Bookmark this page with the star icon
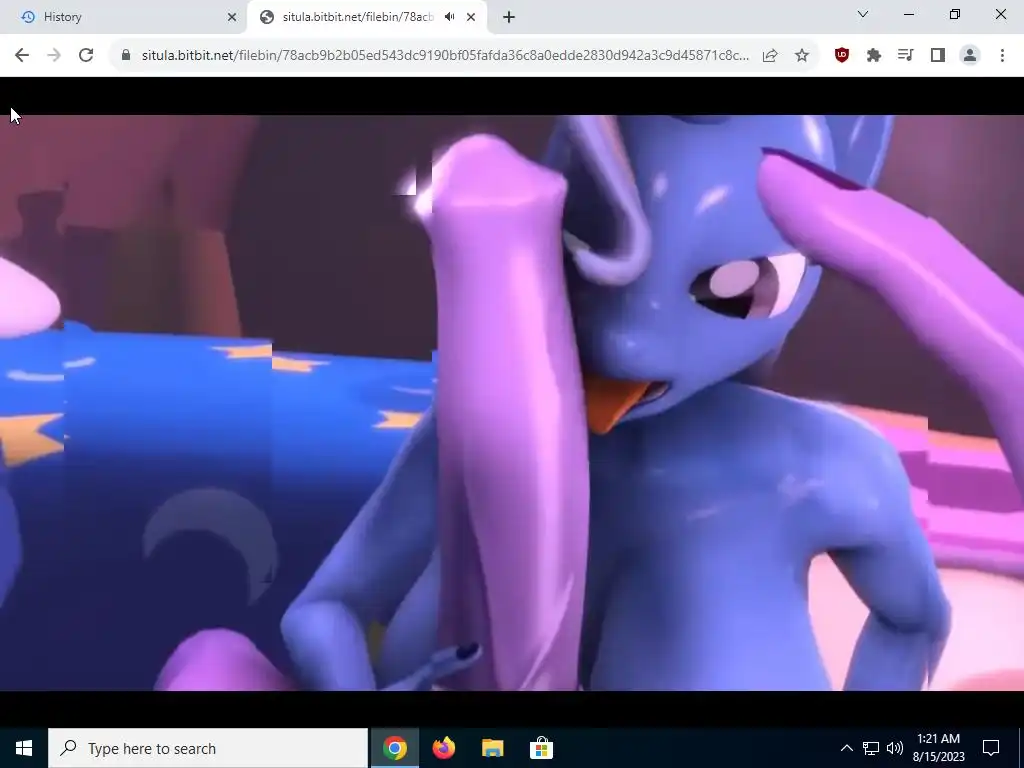This screenshot has height=768, width=1024. [802, 56]
